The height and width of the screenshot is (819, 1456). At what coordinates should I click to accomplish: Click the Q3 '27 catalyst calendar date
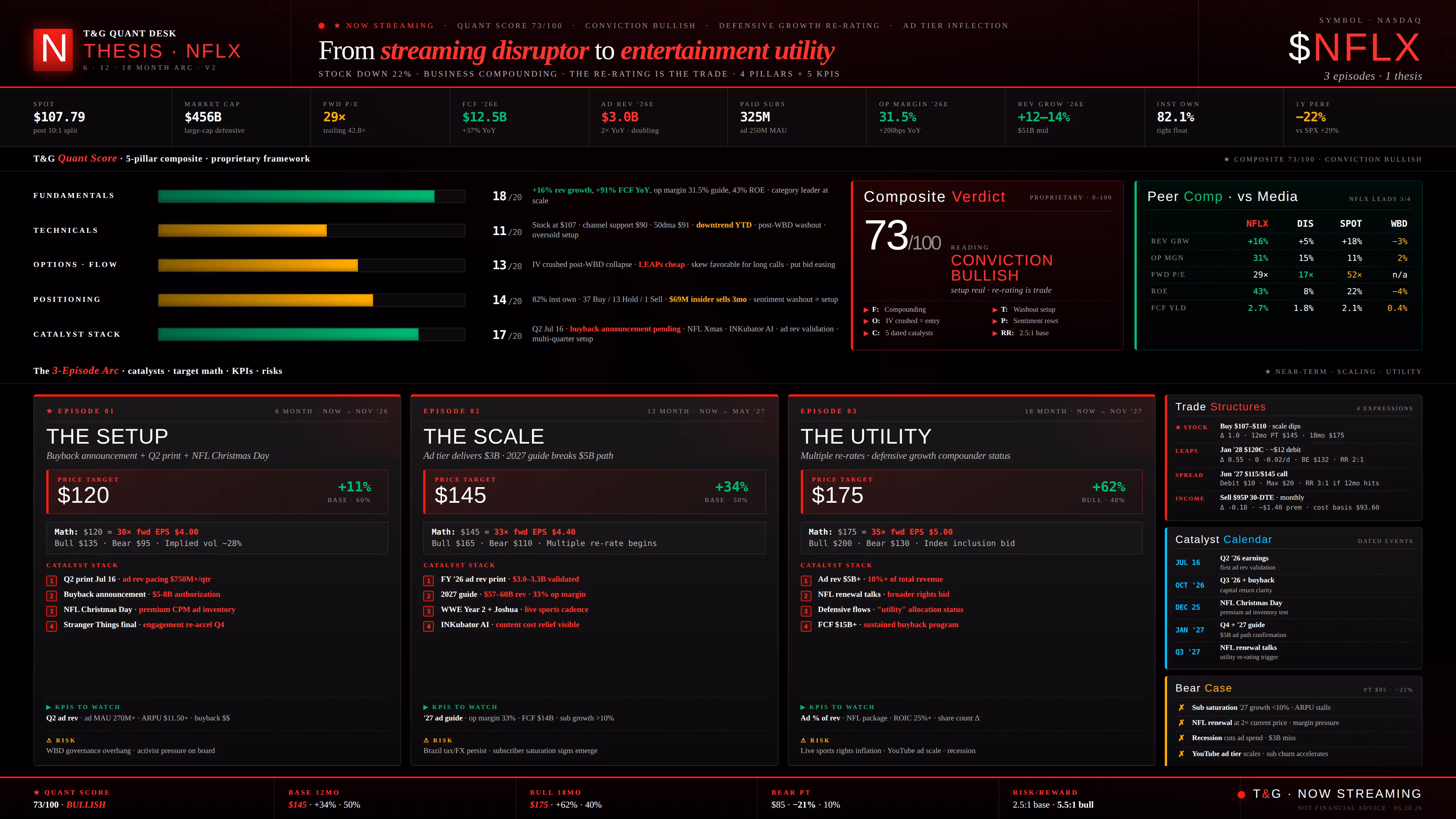(x=1188, y=652)
